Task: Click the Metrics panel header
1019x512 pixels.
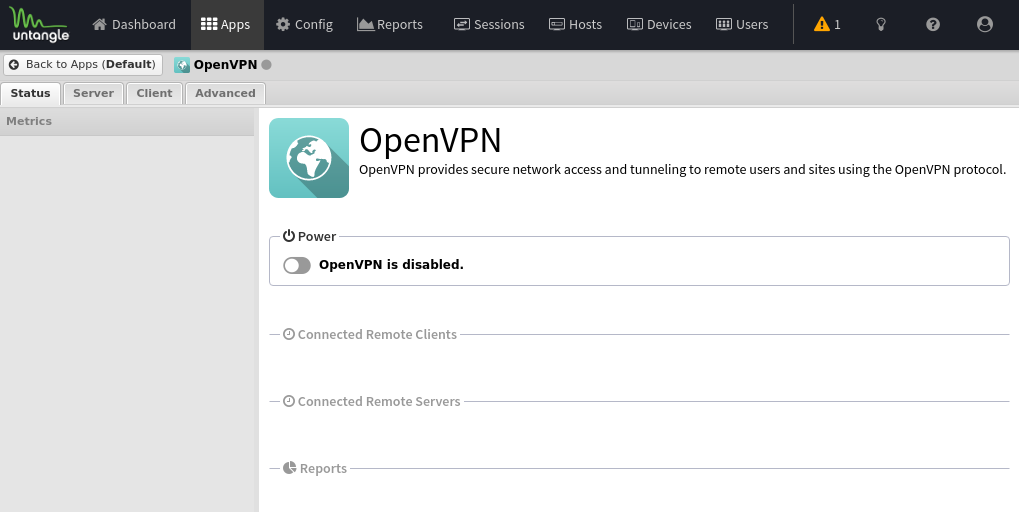Action: coord(127,122)
